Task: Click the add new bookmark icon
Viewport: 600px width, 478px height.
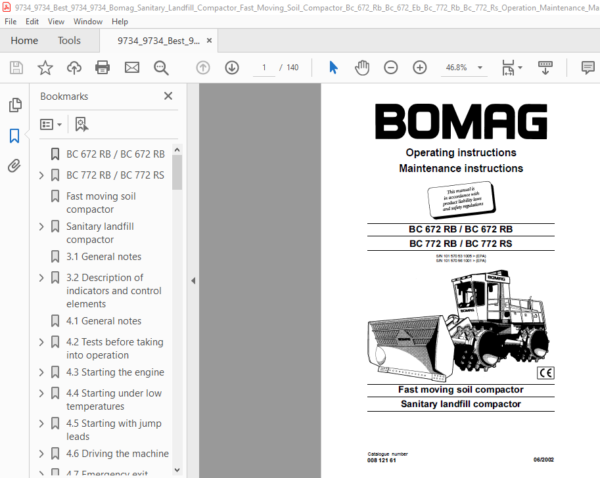Action: [x=82, y=124]
